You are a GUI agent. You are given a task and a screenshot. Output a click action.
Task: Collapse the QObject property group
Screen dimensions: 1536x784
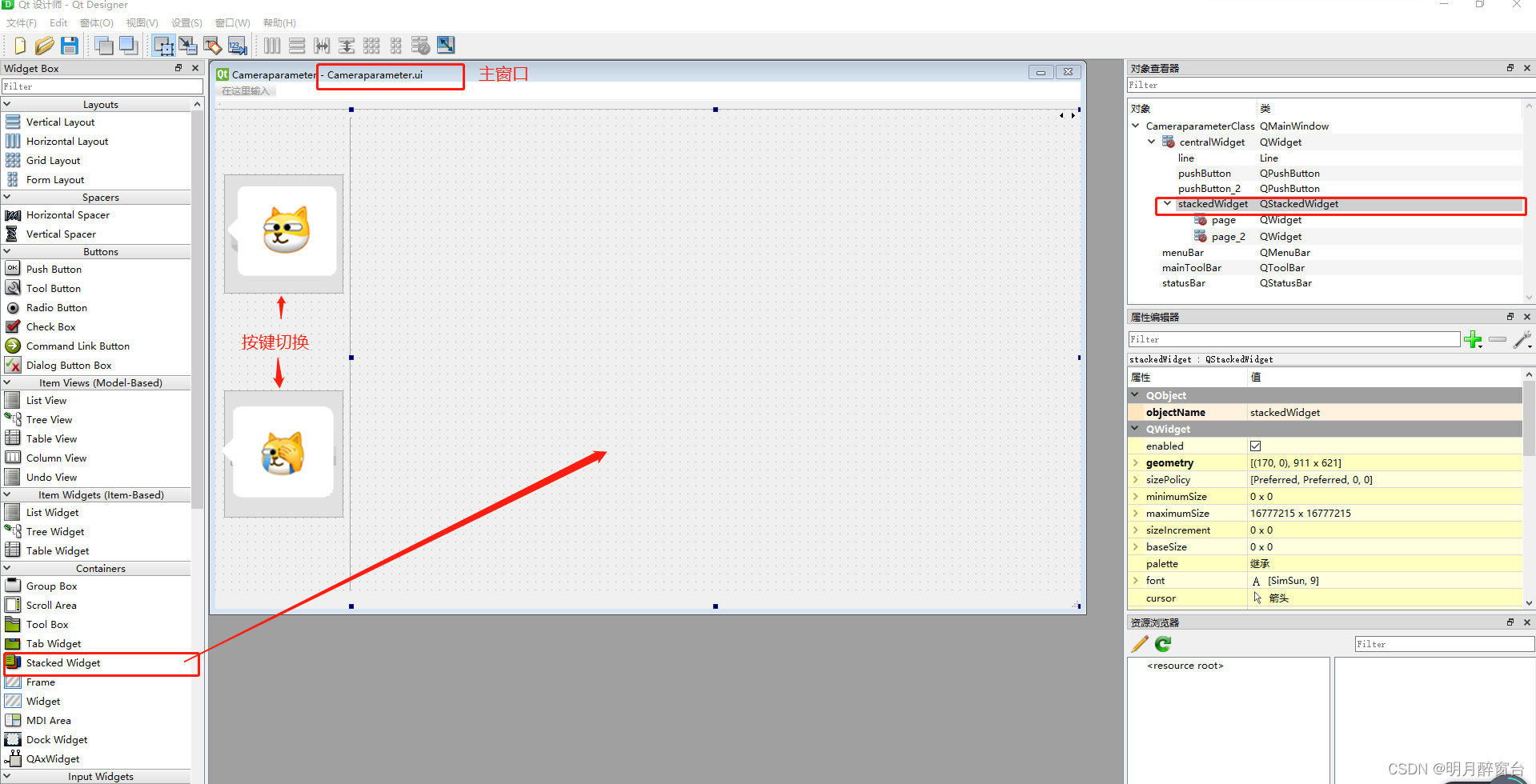(1135, 395)
